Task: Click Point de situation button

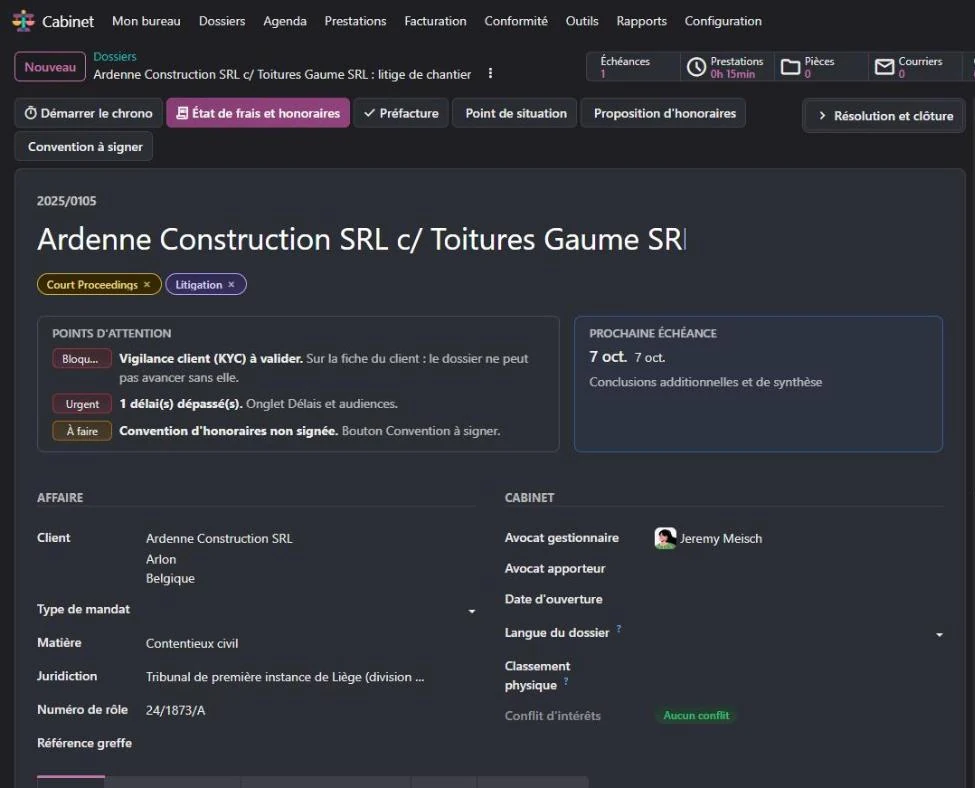Action: 516,113
